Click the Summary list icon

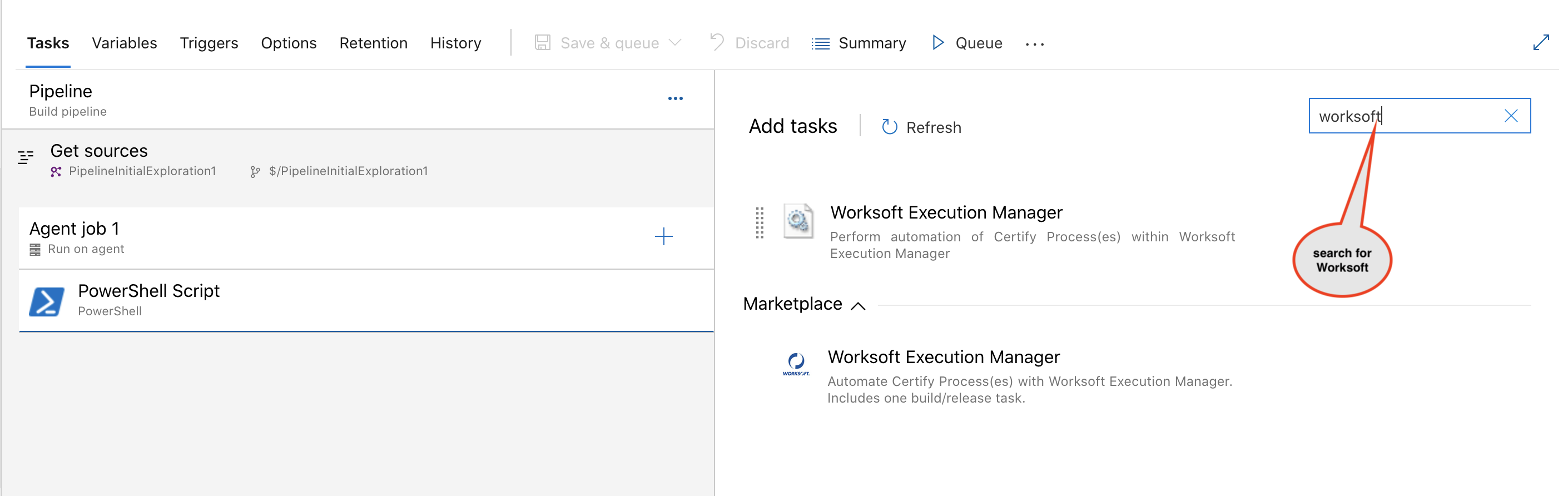(x=821, y=44)
